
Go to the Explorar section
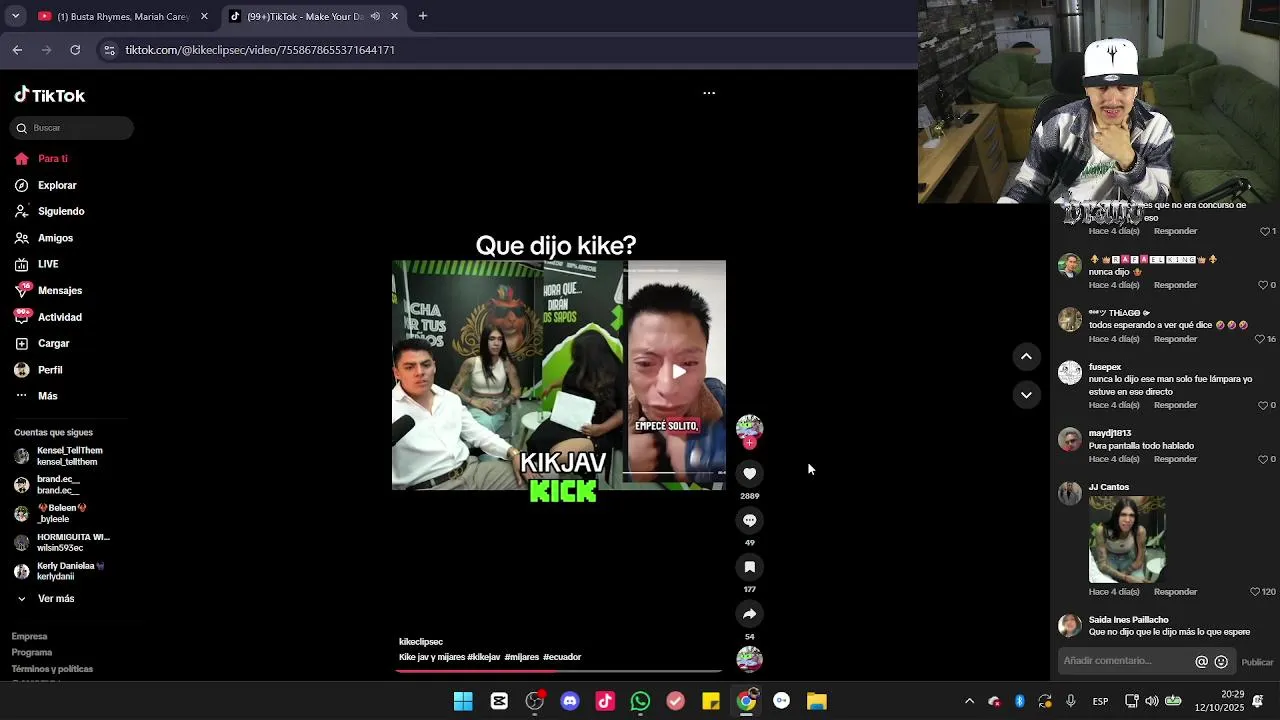[x=57, y=185]
